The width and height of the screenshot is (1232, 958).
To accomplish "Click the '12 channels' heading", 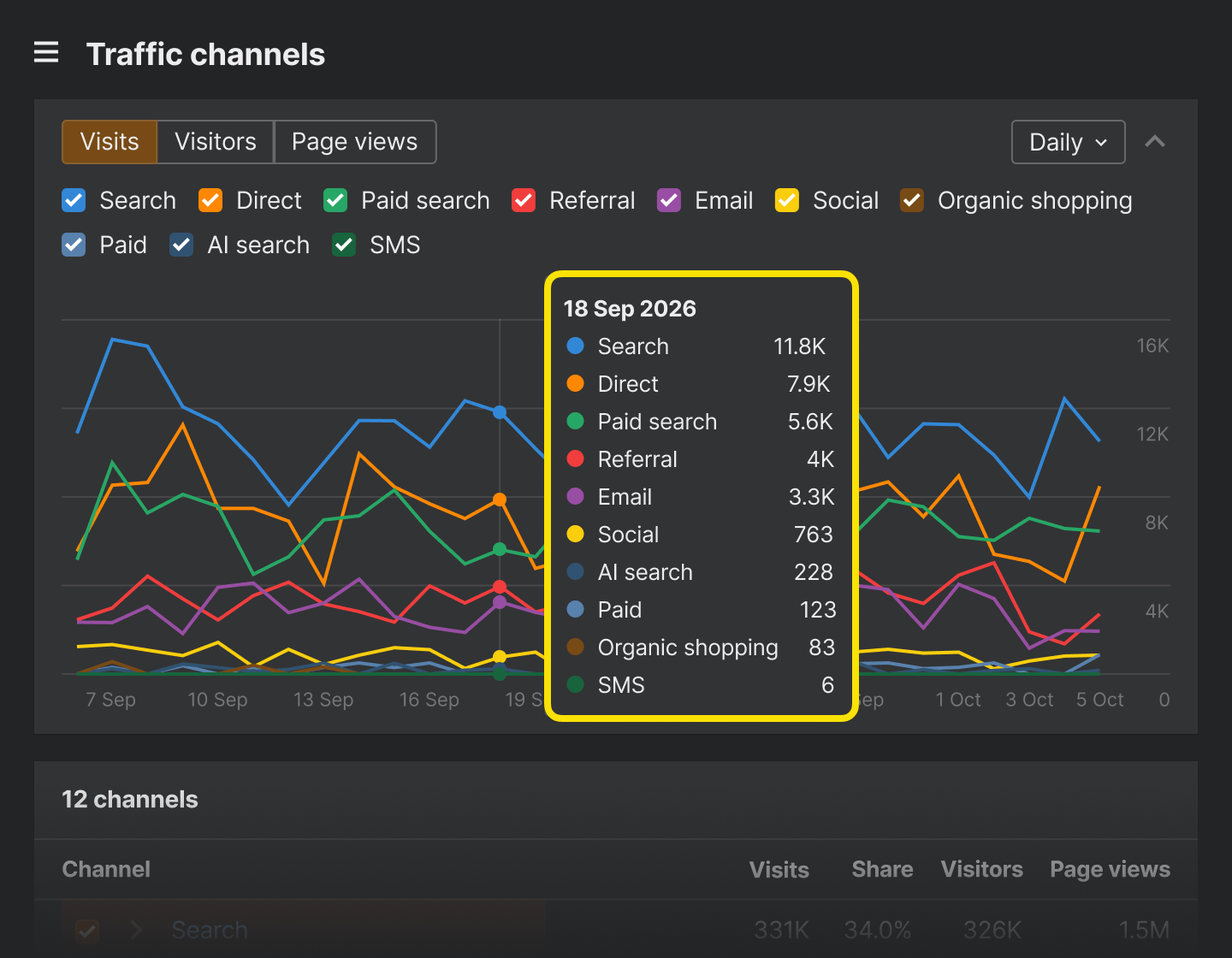I will [x=130, y=799].
